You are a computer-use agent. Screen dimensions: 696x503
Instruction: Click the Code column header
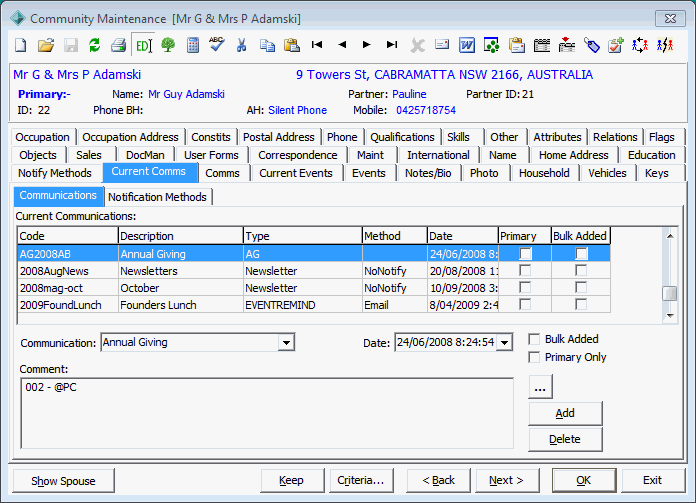tap(67, 236)
